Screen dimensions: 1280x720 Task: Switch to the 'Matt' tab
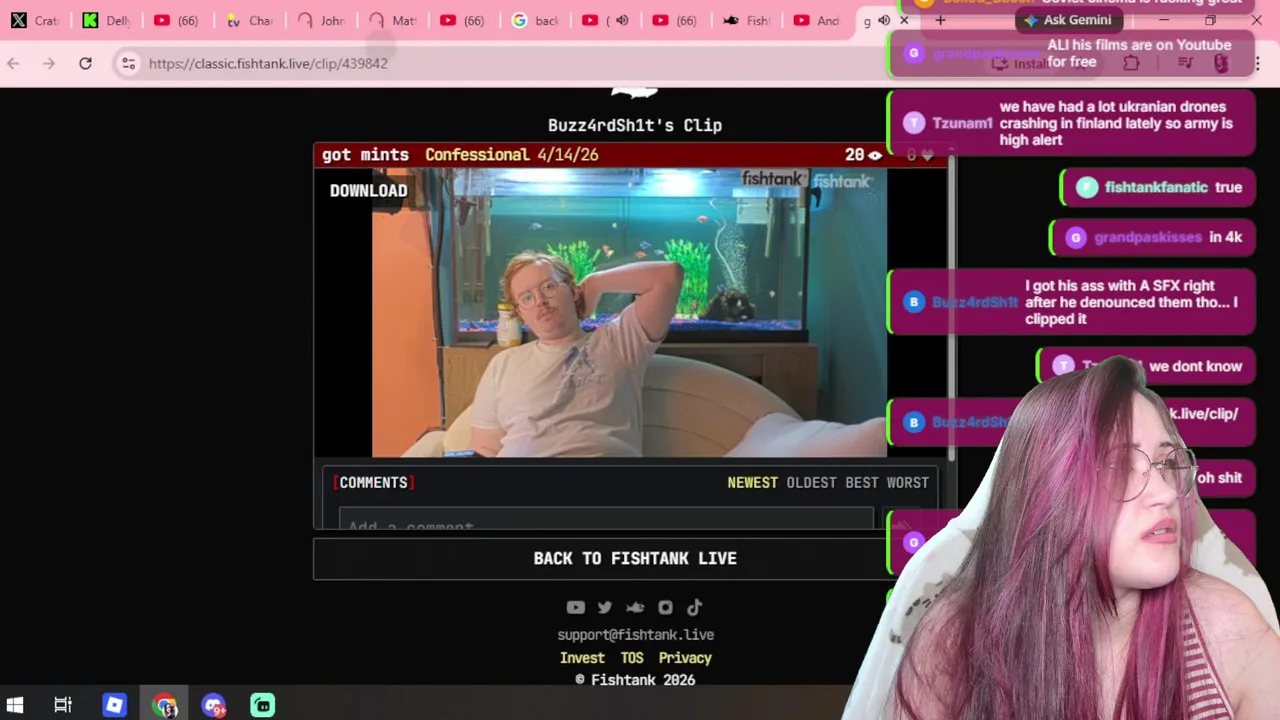click(393, 20)
